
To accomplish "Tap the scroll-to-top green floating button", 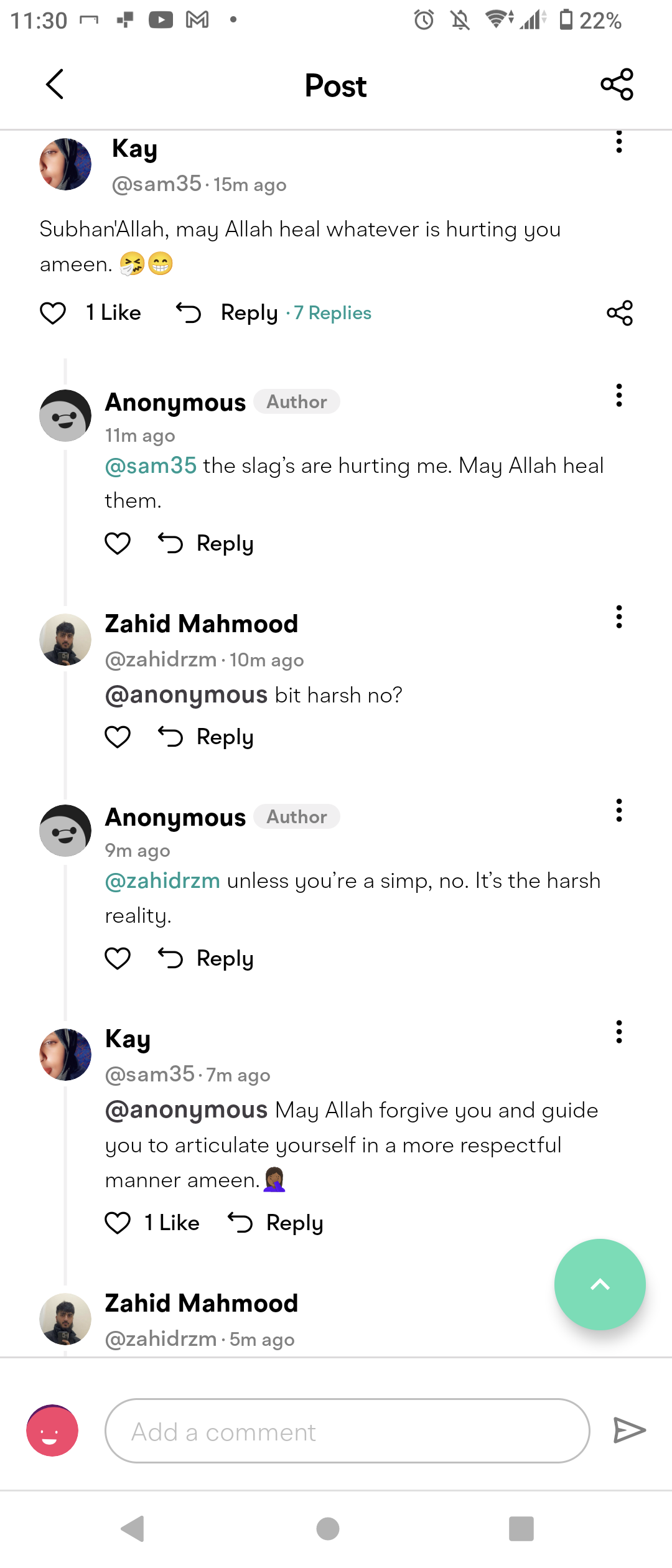I will 600,1284.
